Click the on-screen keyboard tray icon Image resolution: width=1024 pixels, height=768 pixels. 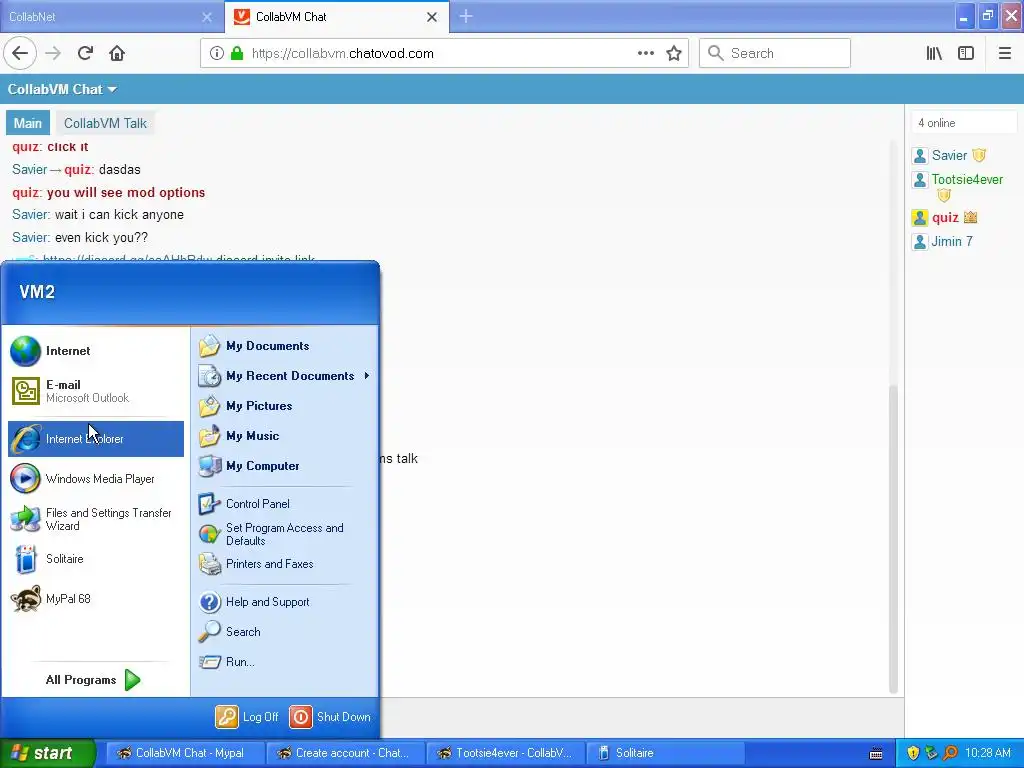(x=876, y=754)
